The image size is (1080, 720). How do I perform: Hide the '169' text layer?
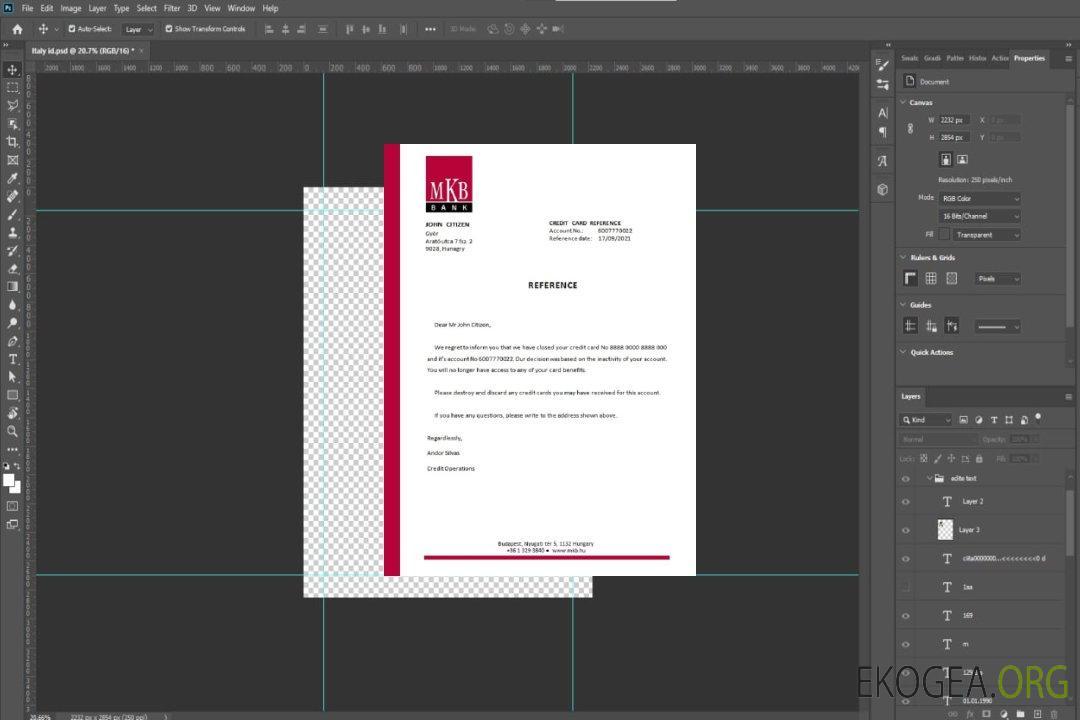click(x=906, y=616)
